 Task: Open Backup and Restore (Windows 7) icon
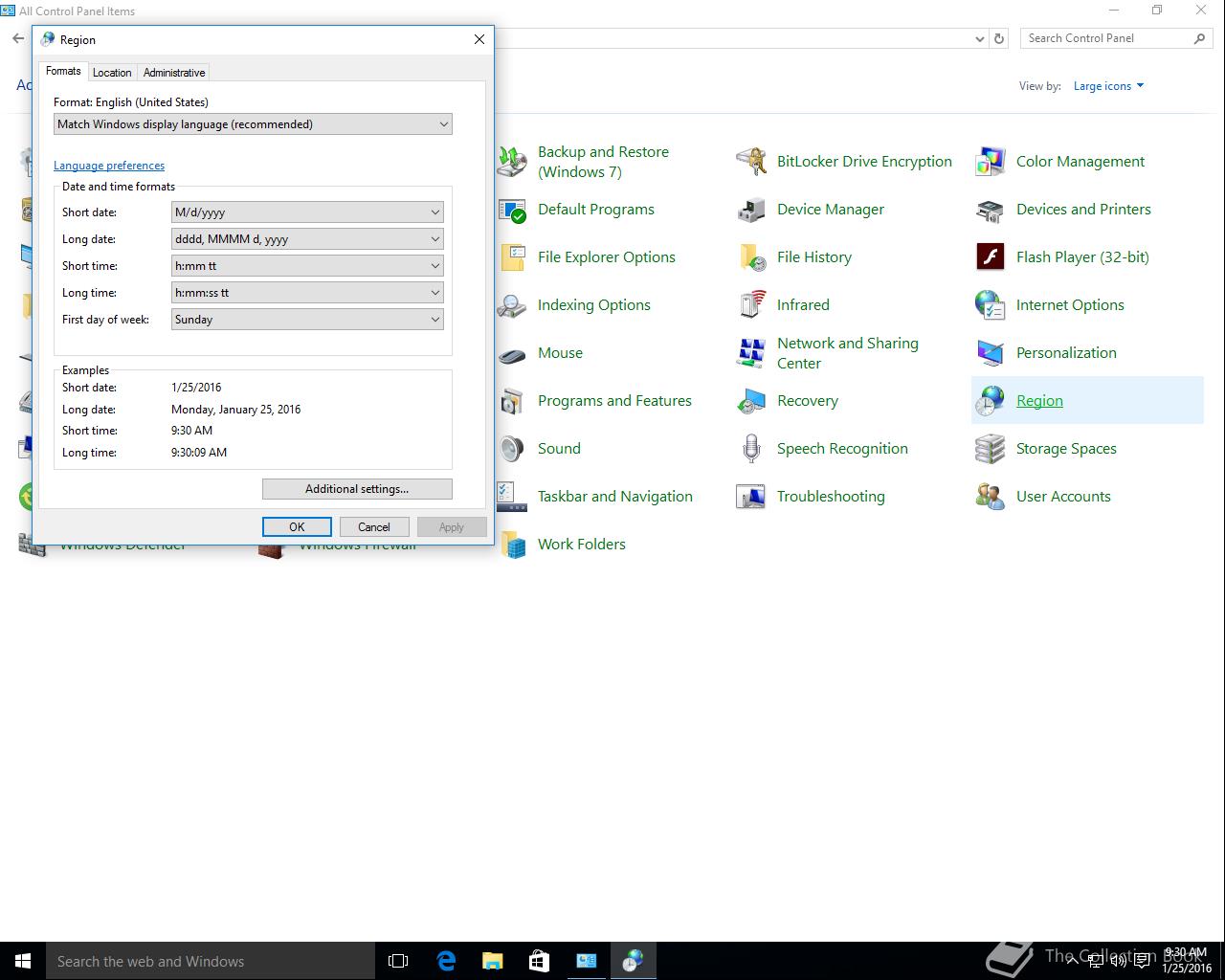[x=512, y=162]
